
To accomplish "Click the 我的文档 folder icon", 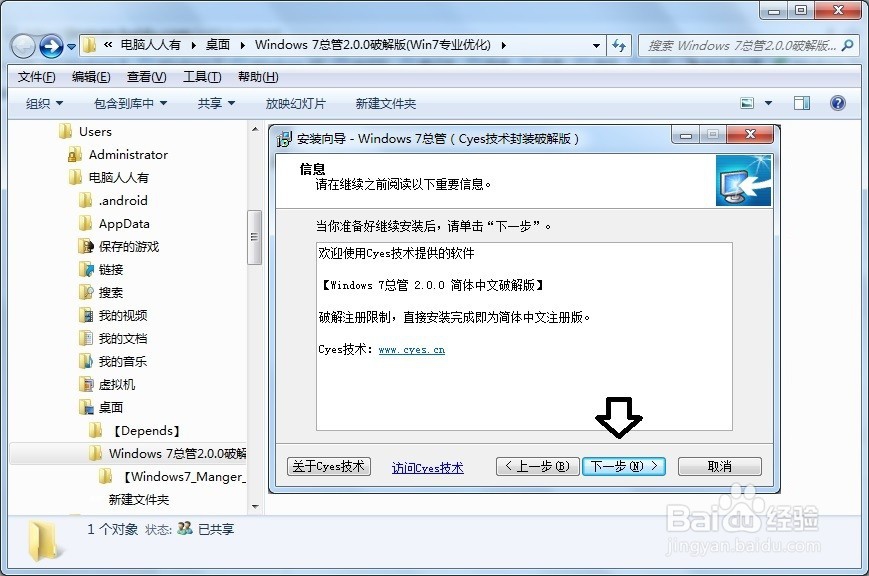I will 86,339.
